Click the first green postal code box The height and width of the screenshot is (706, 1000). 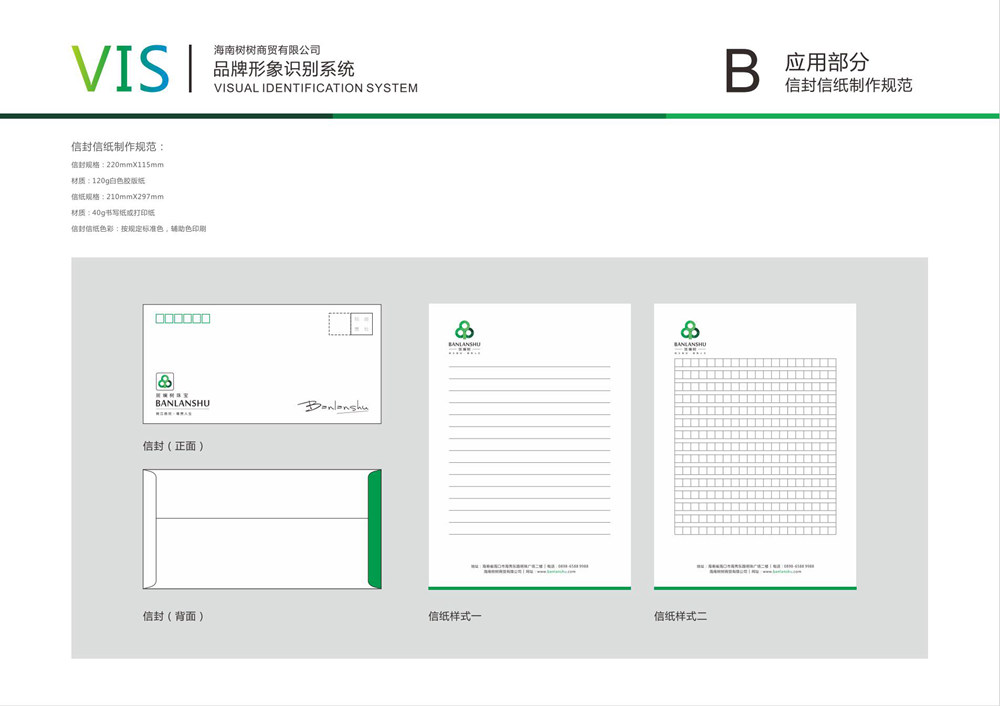tap(160, 319)
